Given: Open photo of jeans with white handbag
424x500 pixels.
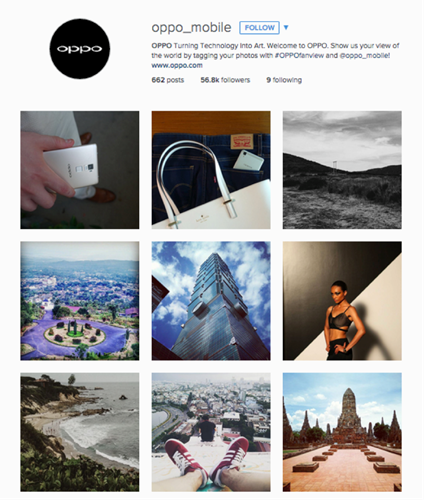Looking at the screenshot, I should [x=211, y=170].
